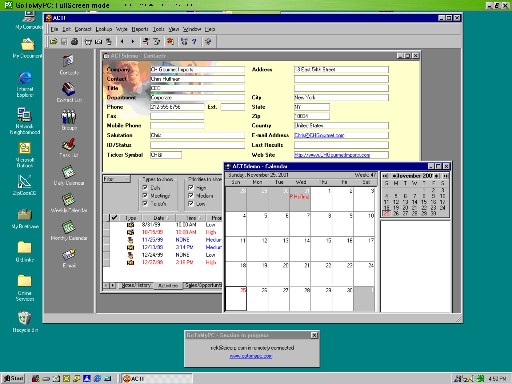512x384 pixels.
Task: Show the Weekly Calendar from the sidebar
Action: tap(69, 203)
